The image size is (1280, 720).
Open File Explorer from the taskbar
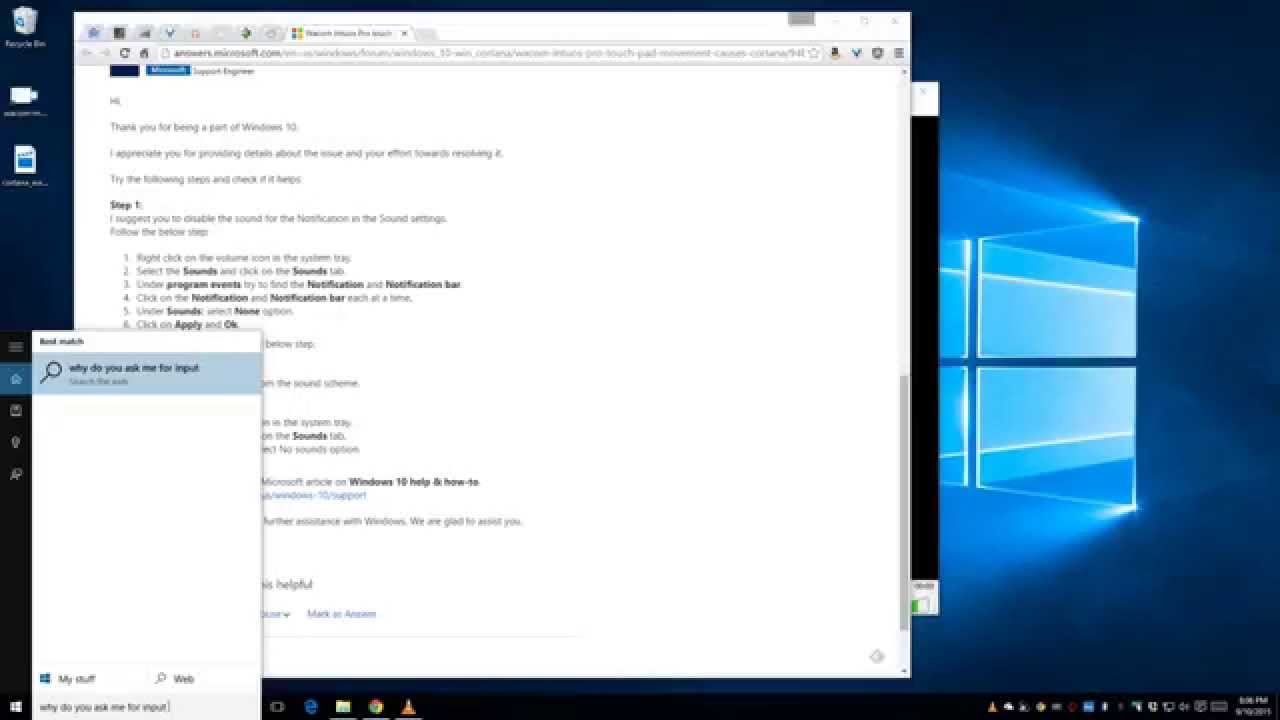coord(343,707)
